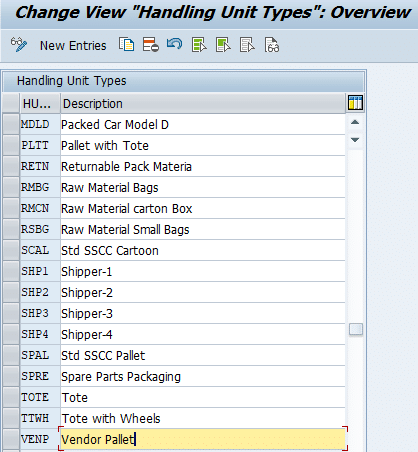Click the scroll up arrow in the table
Image resolution: width=418 pixels, height=452 pixels.
tap(355, 122)
